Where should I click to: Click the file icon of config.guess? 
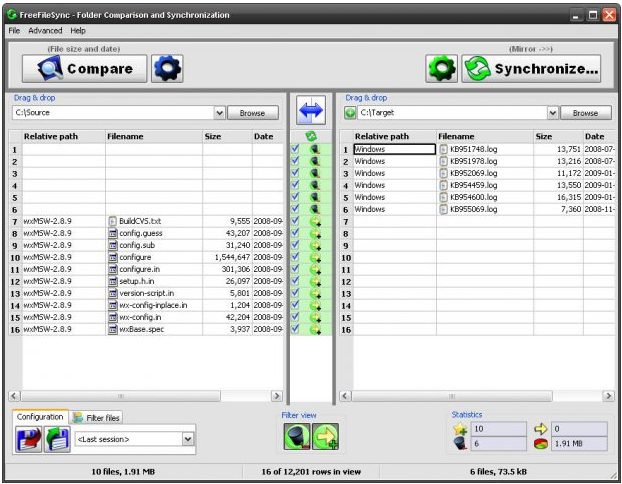pos(113,233)
